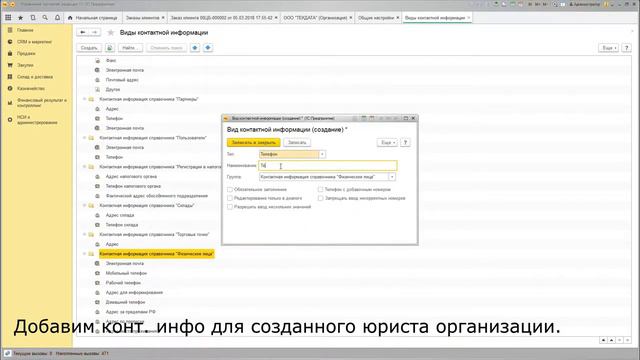Go to Главное section in sidebar
Screen dimensions: 640x360
pos(25,30)
